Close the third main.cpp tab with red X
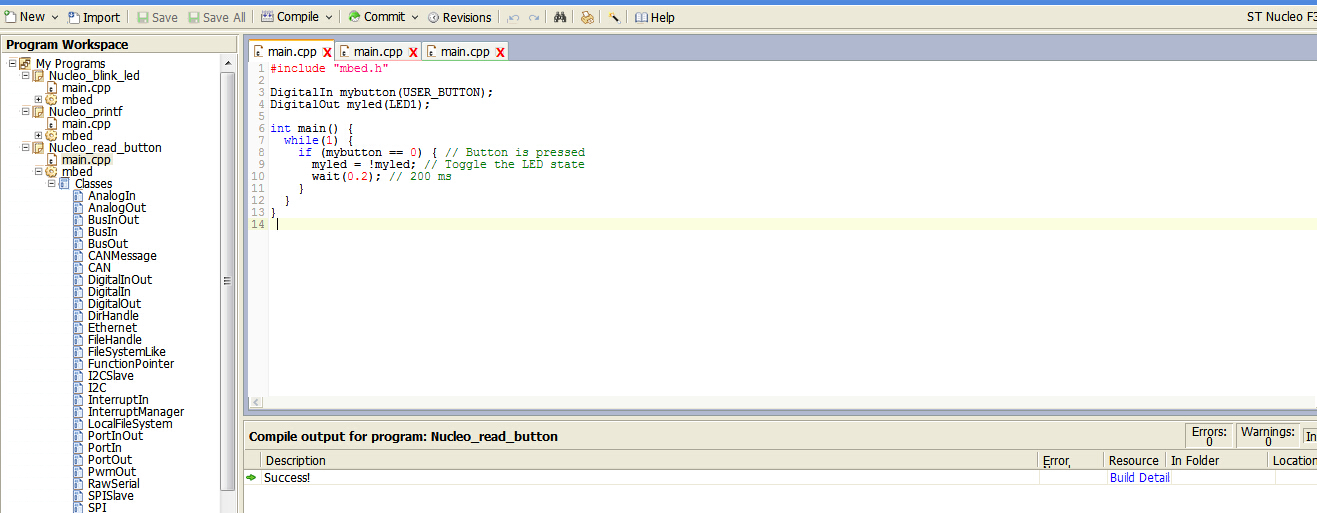The width and height of the screenshot is (1317, 513). click(500, 52)
